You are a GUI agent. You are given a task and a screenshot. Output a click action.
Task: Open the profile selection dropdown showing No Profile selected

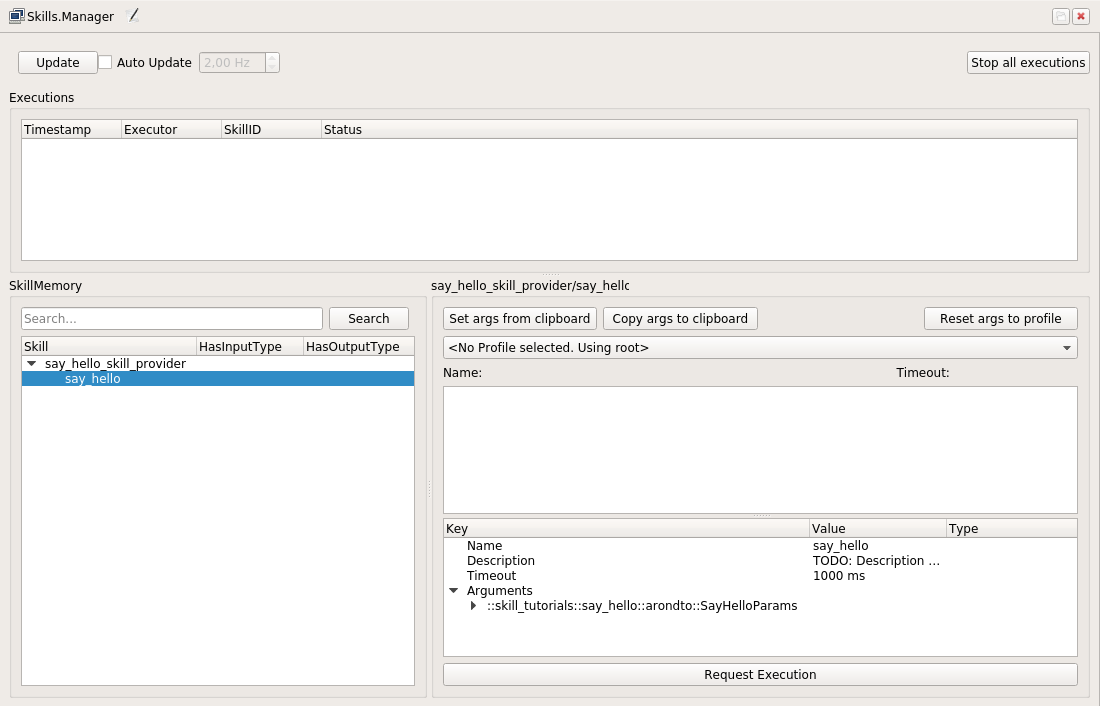point(1067,347)
